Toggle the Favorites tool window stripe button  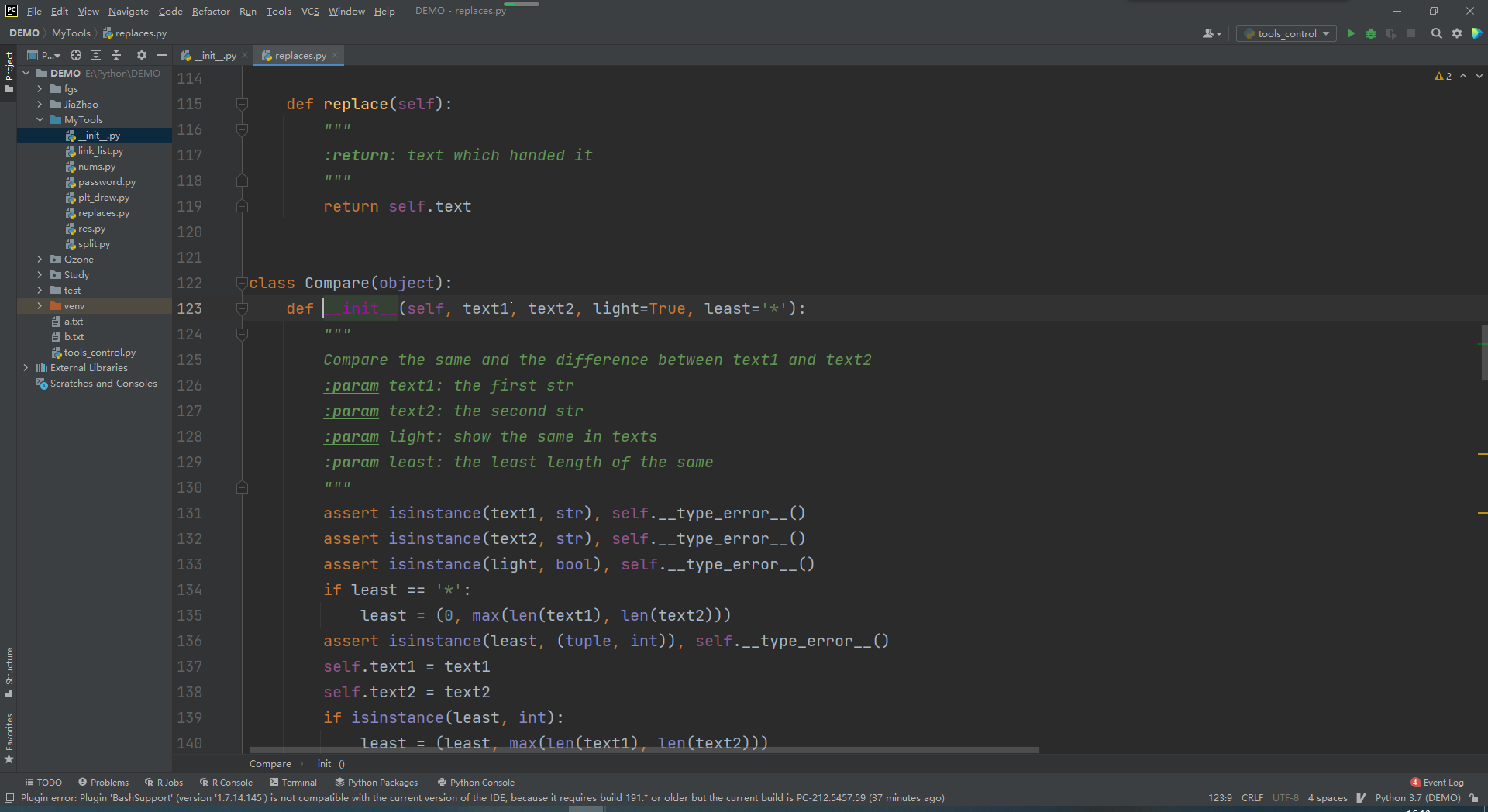click(x=9, y=738)
